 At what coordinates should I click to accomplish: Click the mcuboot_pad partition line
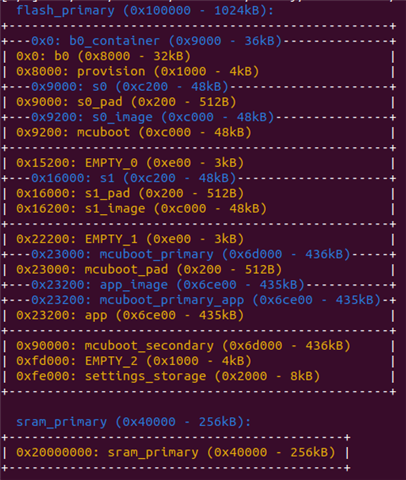tap(149, 269)
